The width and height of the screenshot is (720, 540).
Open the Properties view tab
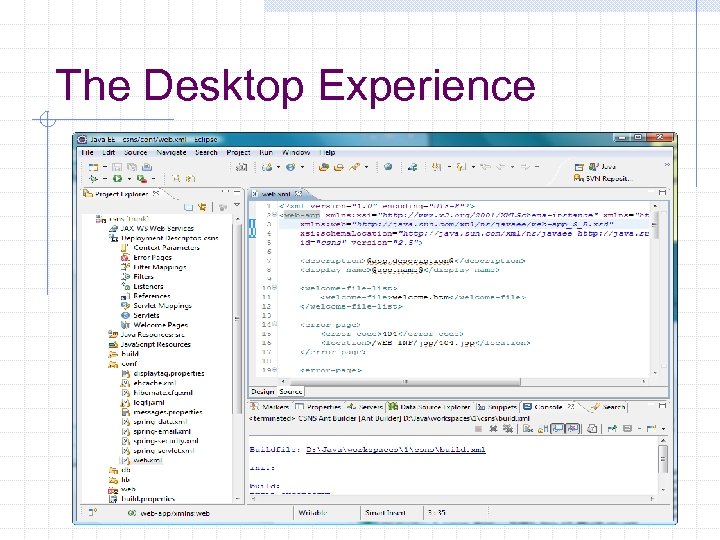[318, 407]
